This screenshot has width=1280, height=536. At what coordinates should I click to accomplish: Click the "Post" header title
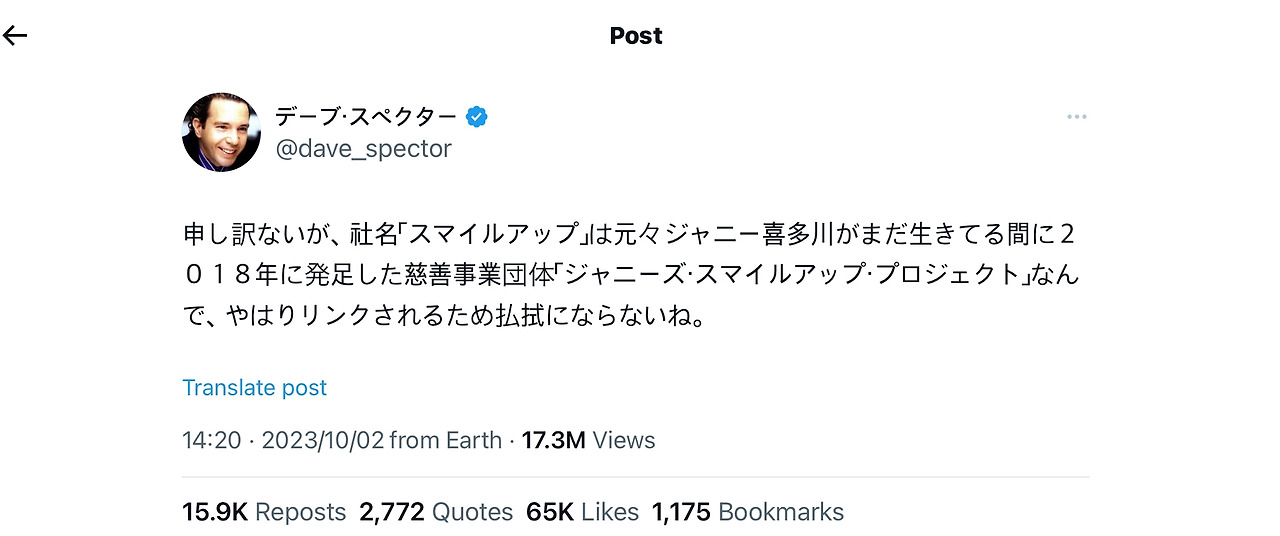coord(636,36)
